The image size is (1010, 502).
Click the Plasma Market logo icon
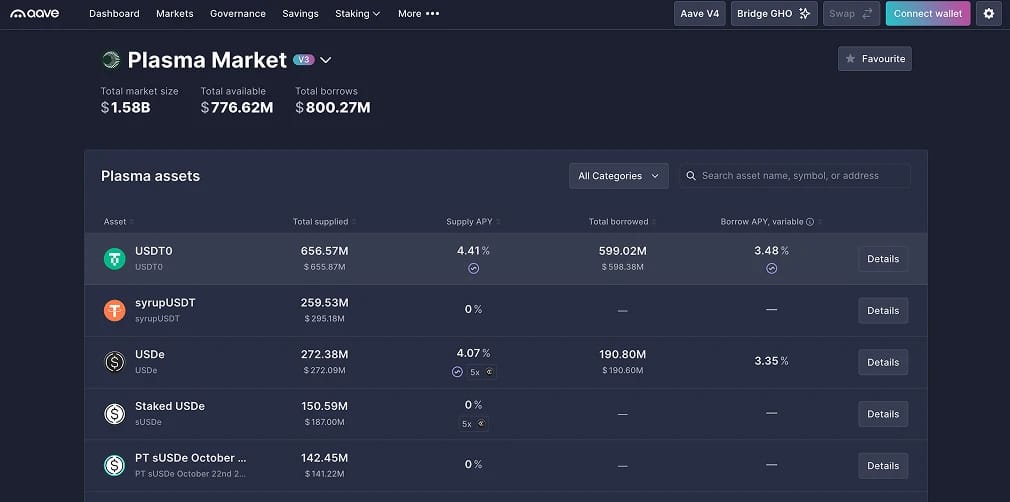111,60
